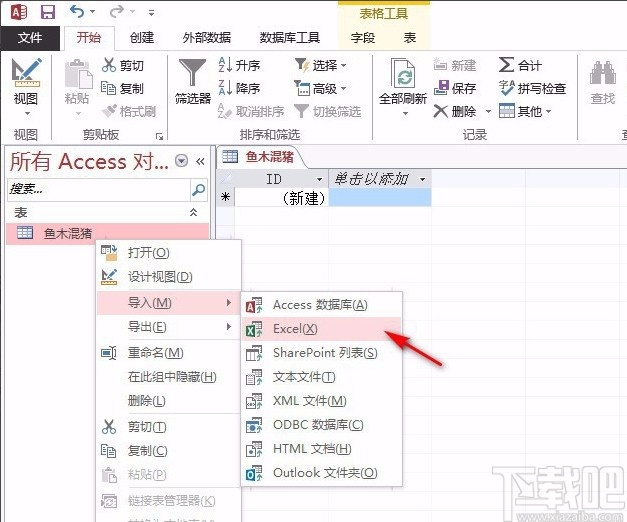Choose SharePoint 列表(S) import option

321,353
